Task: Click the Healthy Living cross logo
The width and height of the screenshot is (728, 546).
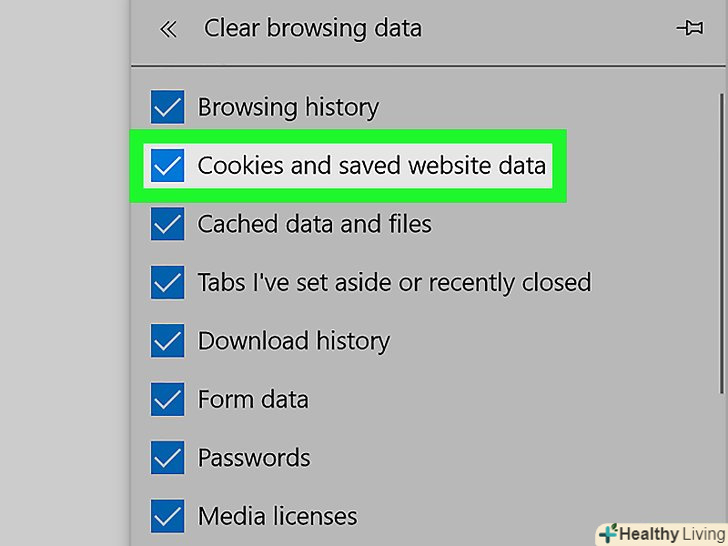Action: (609, 531)
